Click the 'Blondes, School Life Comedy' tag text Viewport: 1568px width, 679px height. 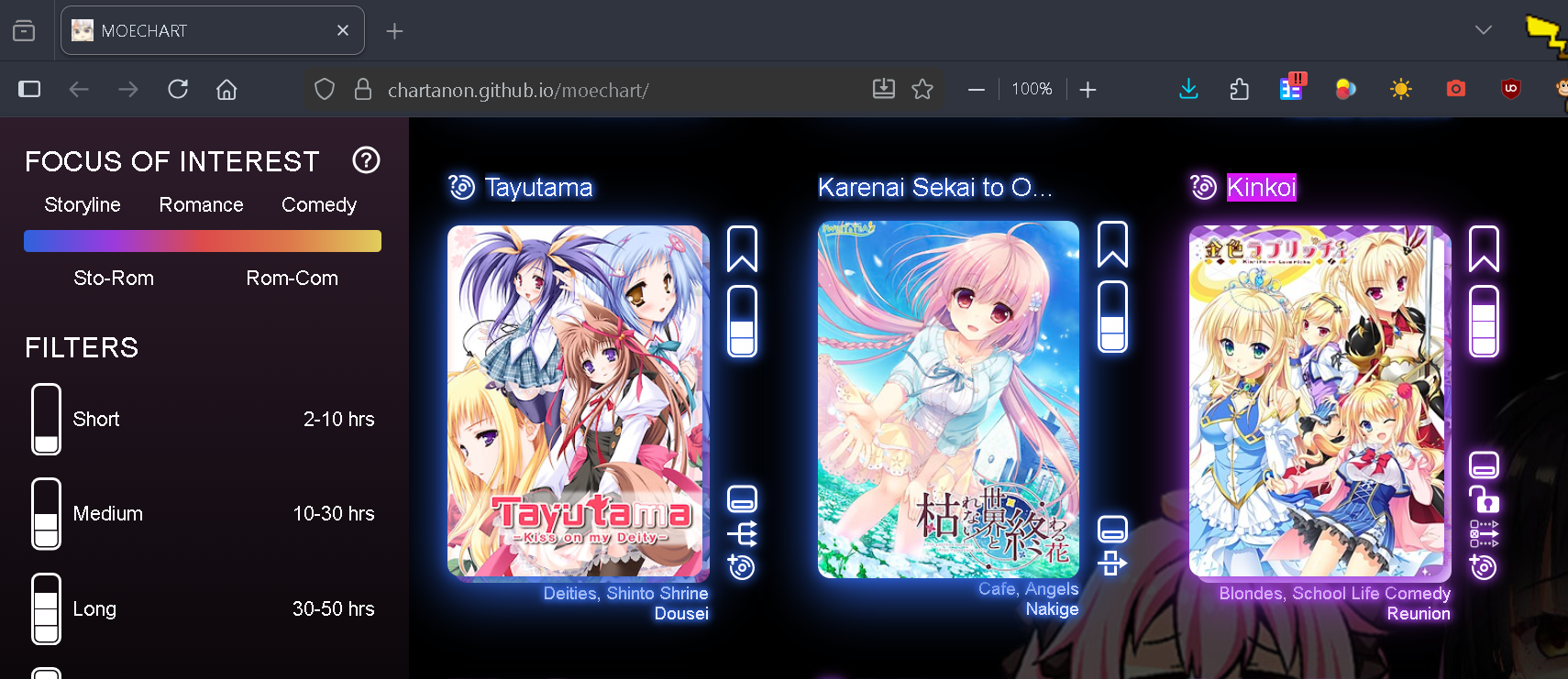tap(1334, 594)
